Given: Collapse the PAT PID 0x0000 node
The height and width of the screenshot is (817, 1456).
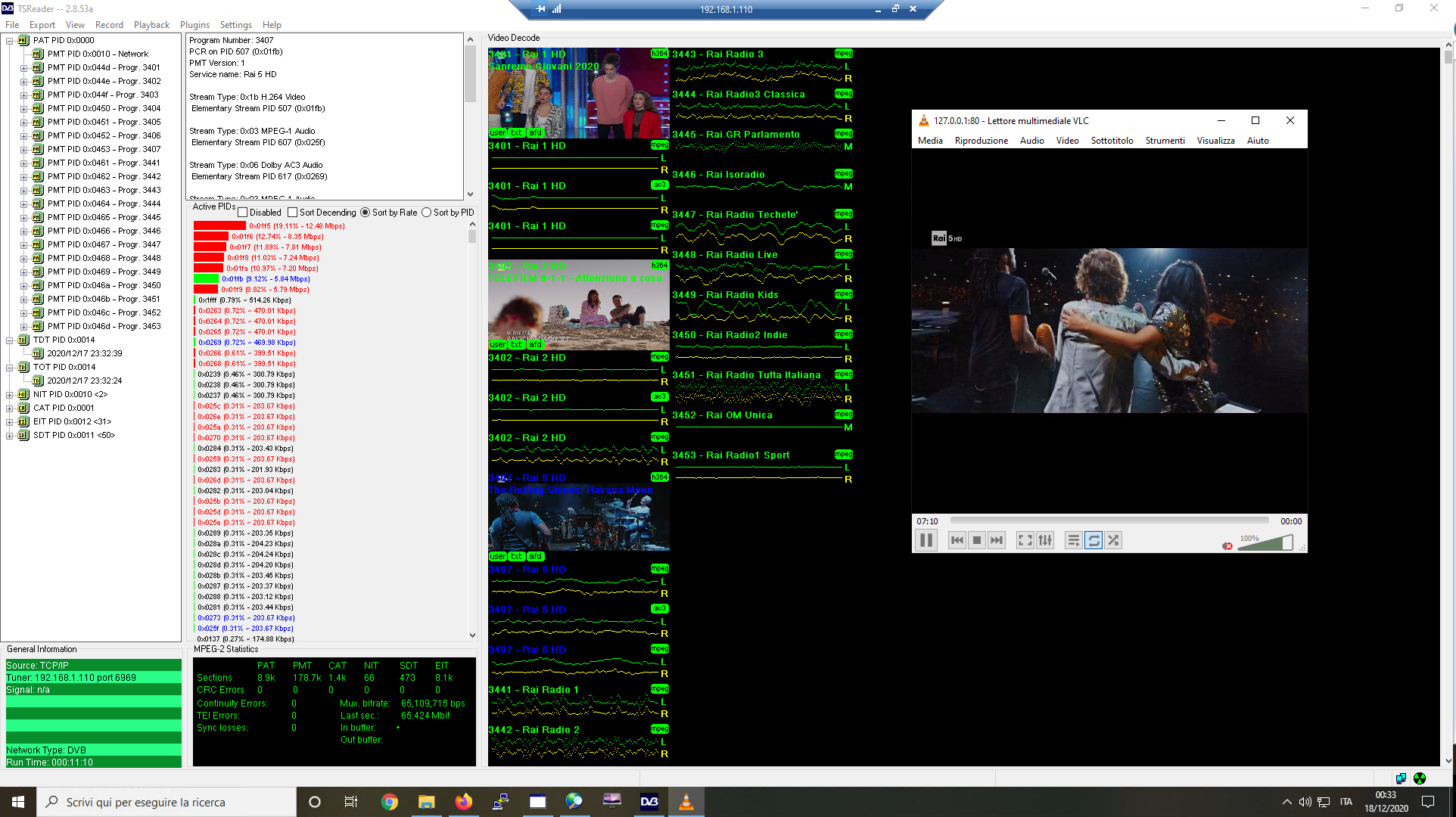Looking at the screenshot, I should tap(9, 41).
